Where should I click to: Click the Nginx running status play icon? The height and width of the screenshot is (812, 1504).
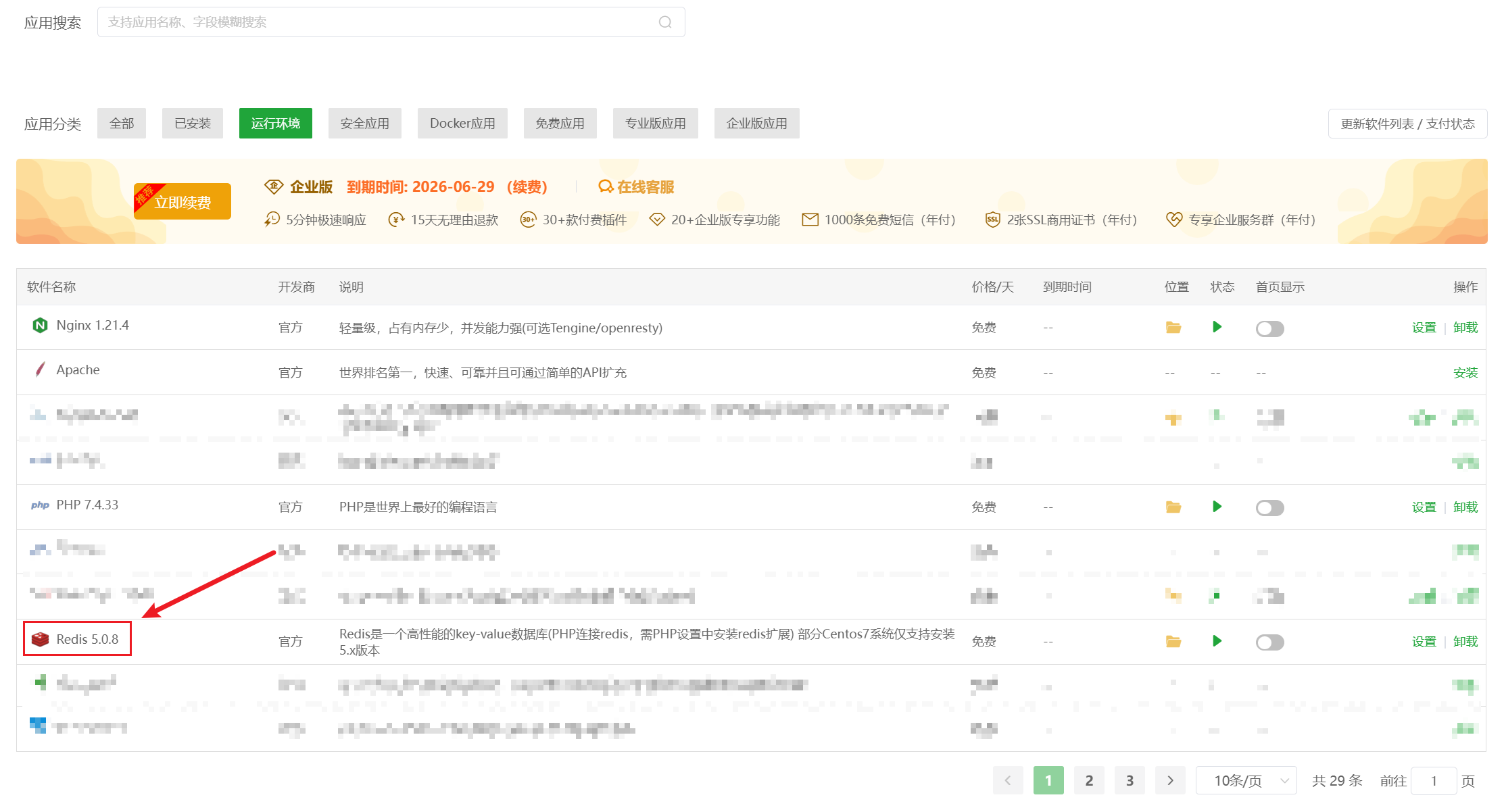1217,327
